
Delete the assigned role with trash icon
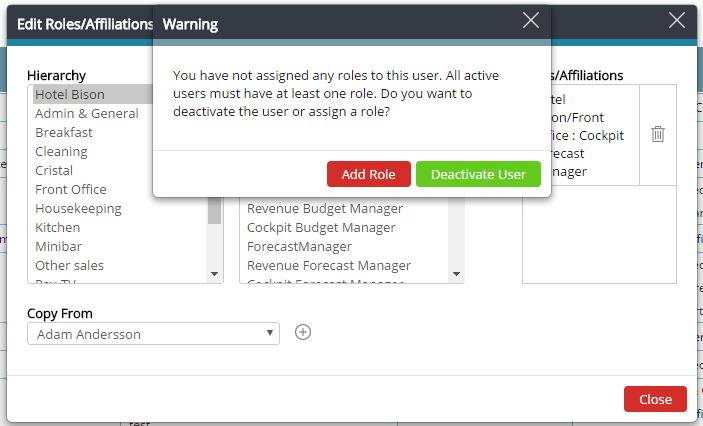tap(658, 134)
